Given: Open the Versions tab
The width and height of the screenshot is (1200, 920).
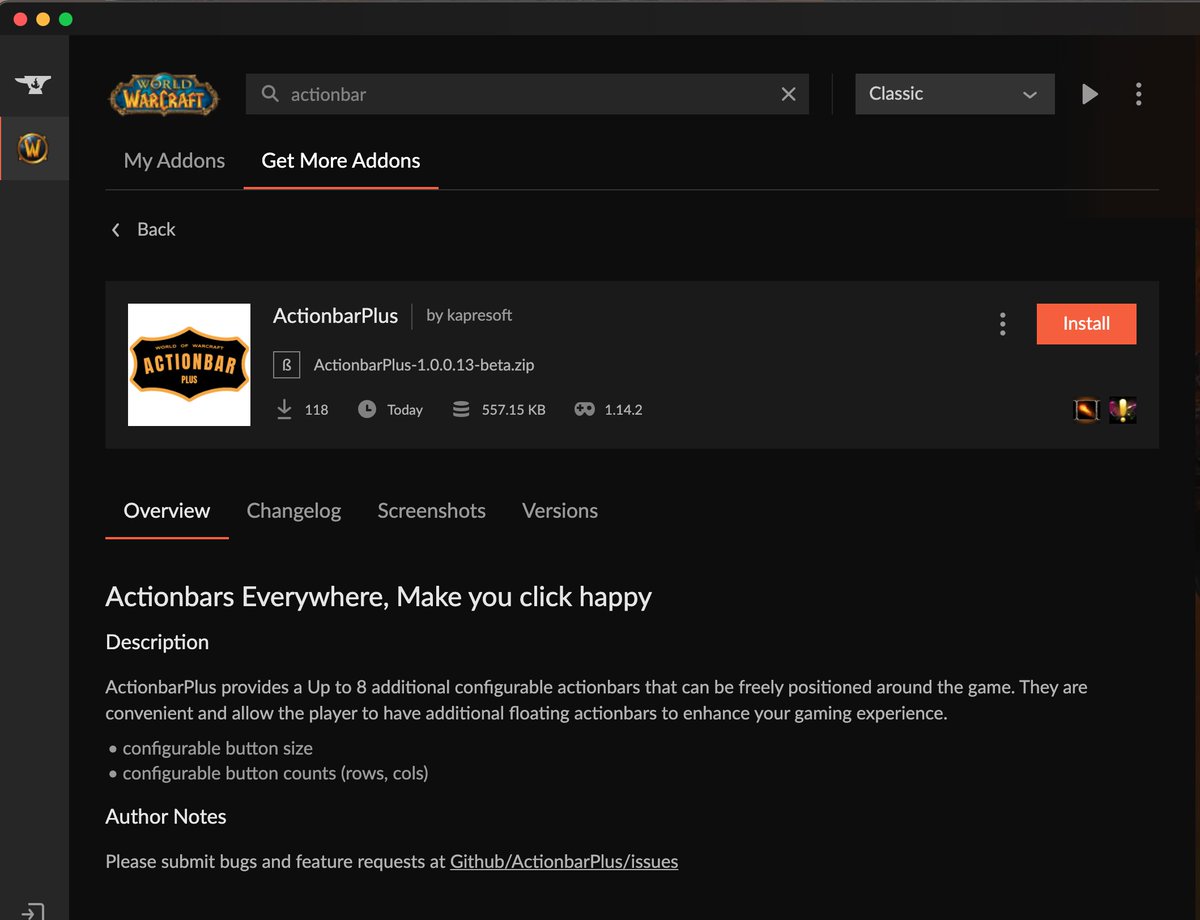Looking at the screenshot, I should (x=560, y=511).
